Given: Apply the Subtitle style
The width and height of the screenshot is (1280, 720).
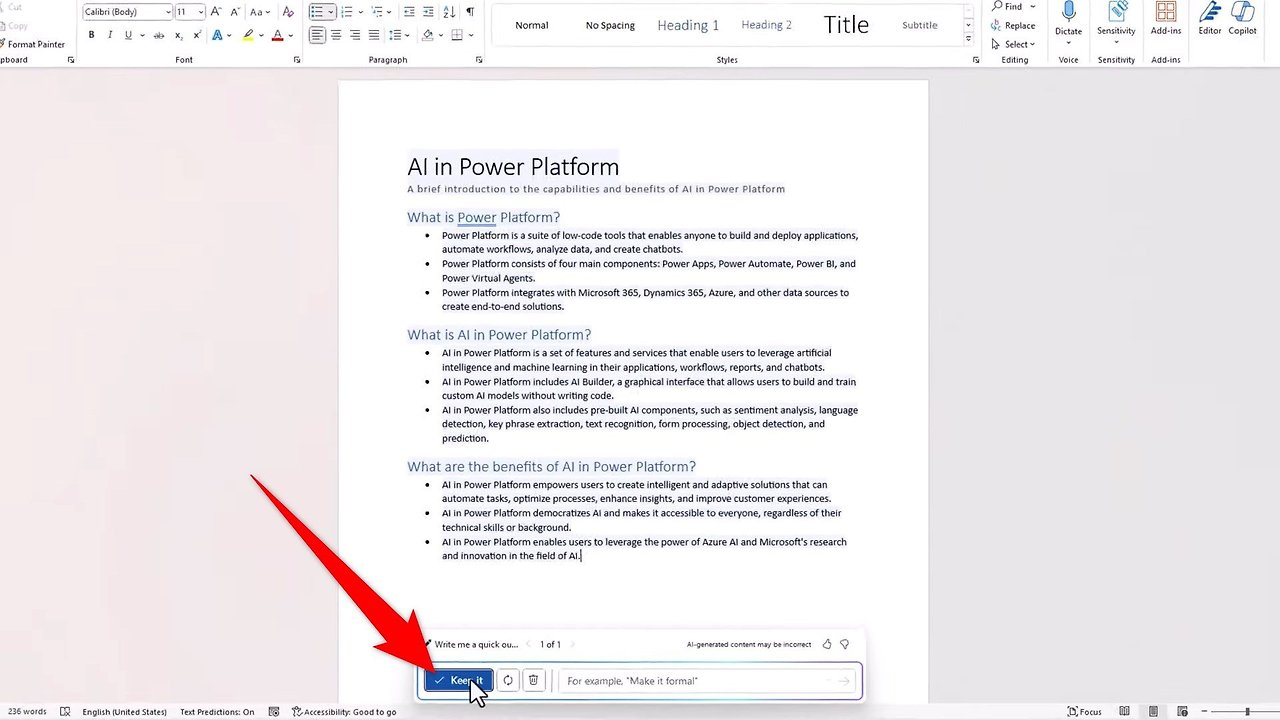Looking at the screenshot, I should point(920,25).
